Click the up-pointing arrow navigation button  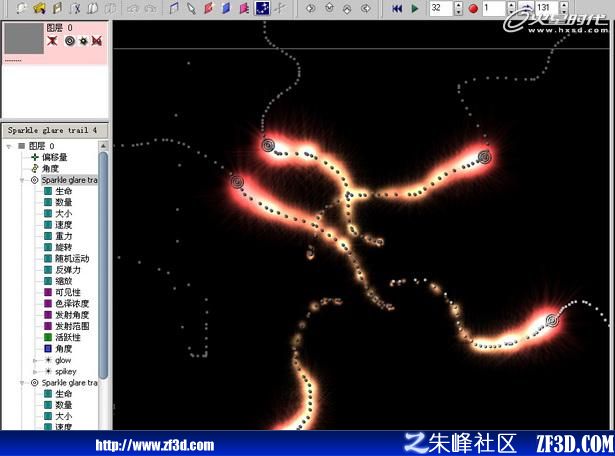tap(347, 8)
